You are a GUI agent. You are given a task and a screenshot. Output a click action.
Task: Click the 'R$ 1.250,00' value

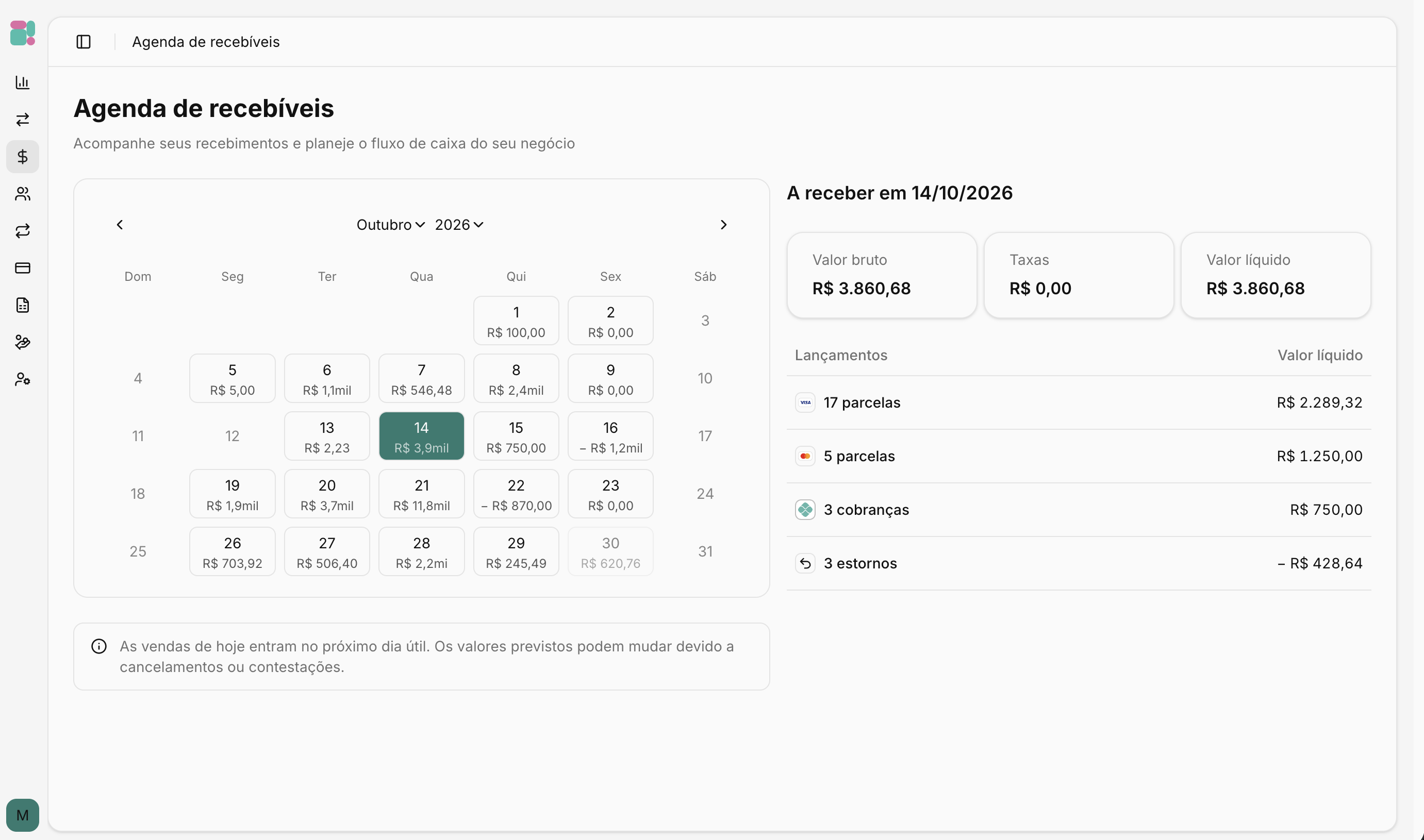[1319, 456]
